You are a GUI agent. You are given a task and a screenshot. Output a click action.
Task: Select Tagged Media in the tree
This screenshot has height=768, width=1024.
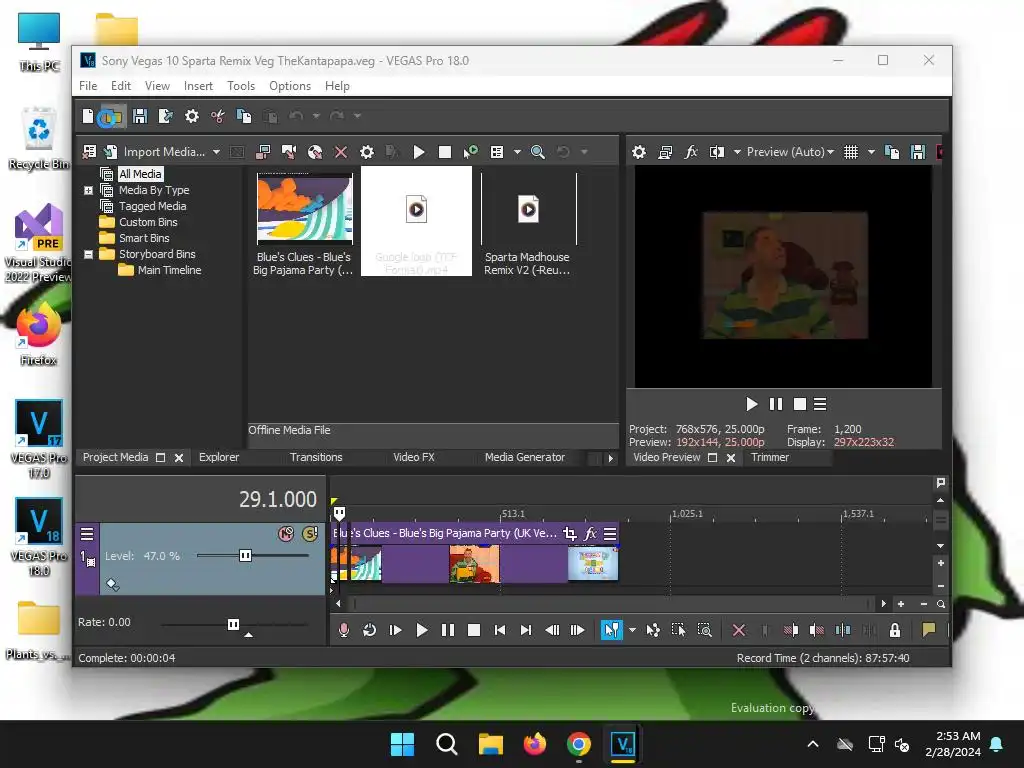pyautogui.click(x=152, y=206)
